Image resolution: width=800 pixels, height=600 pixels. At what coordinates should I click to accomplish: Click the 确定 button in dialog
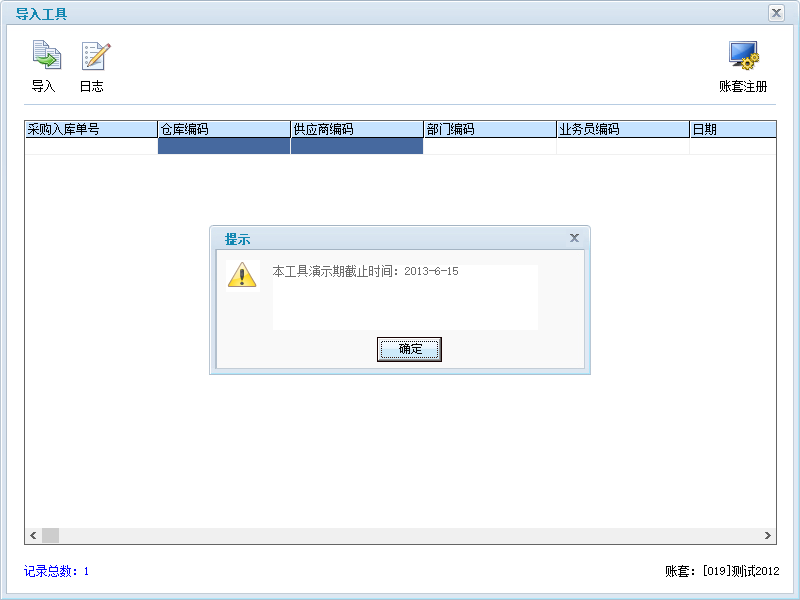coord(409,349)
